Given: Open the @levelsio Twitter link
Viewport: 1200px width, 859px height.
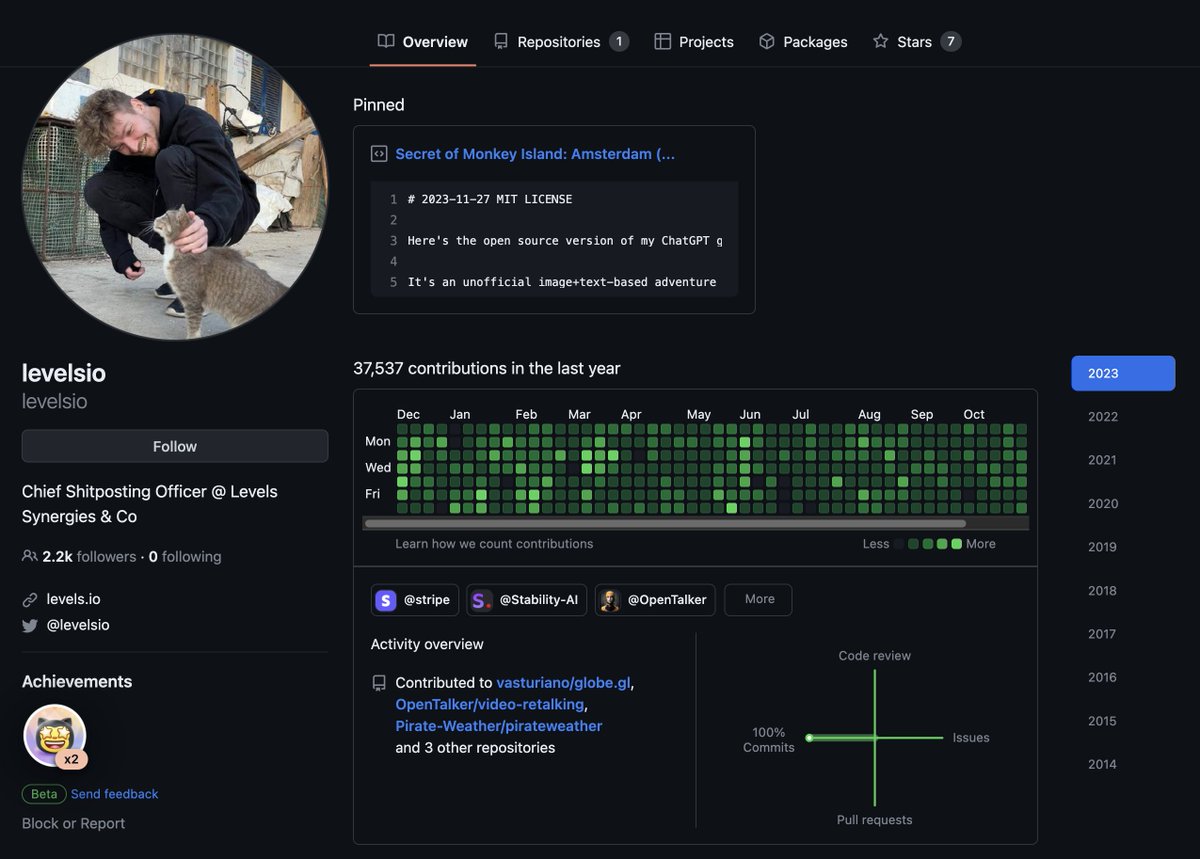Looking at the screenshot, I should click(x=78, y=625).
